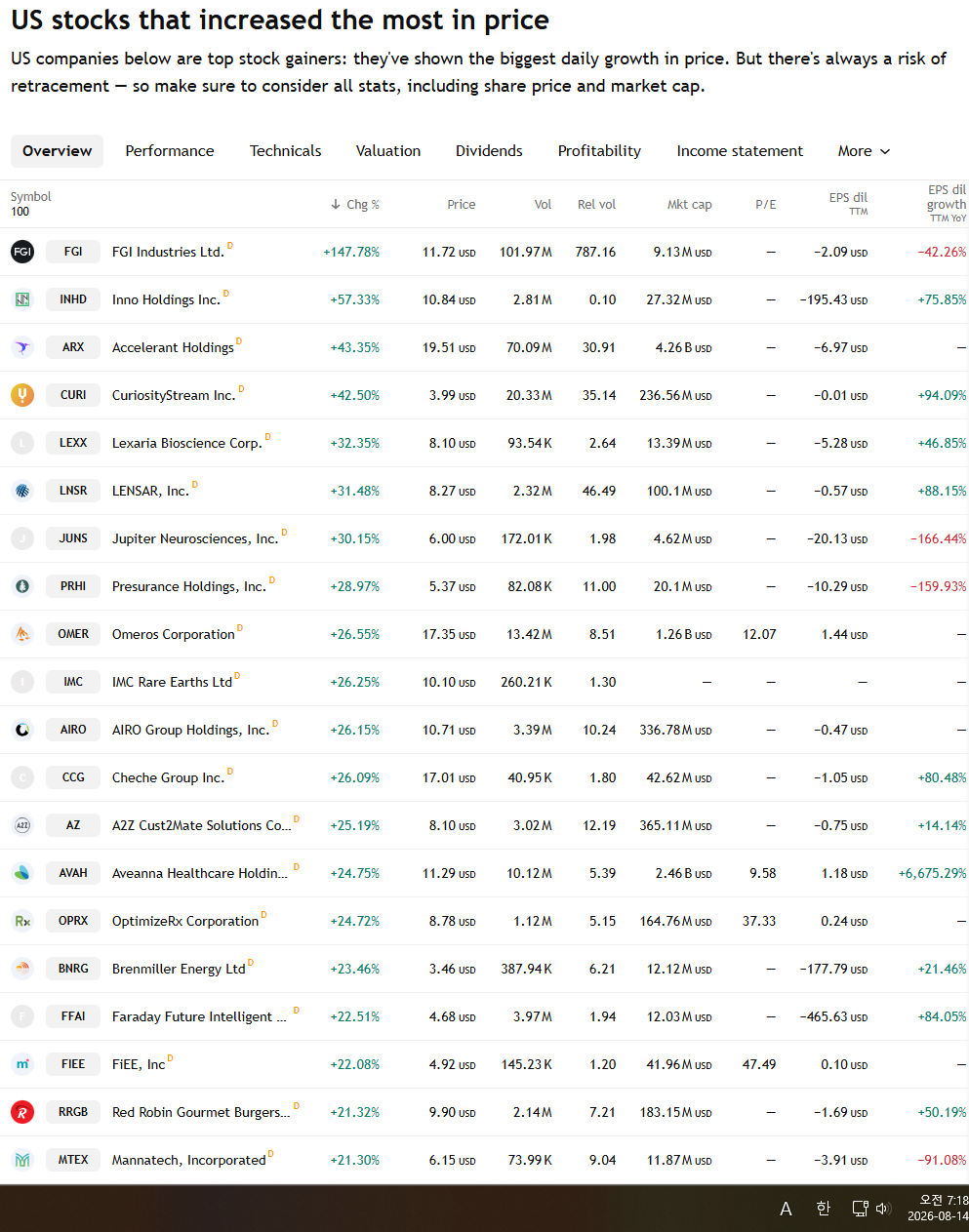
Task: Click the FIEE company logo icon
Action: (22, 1064)
